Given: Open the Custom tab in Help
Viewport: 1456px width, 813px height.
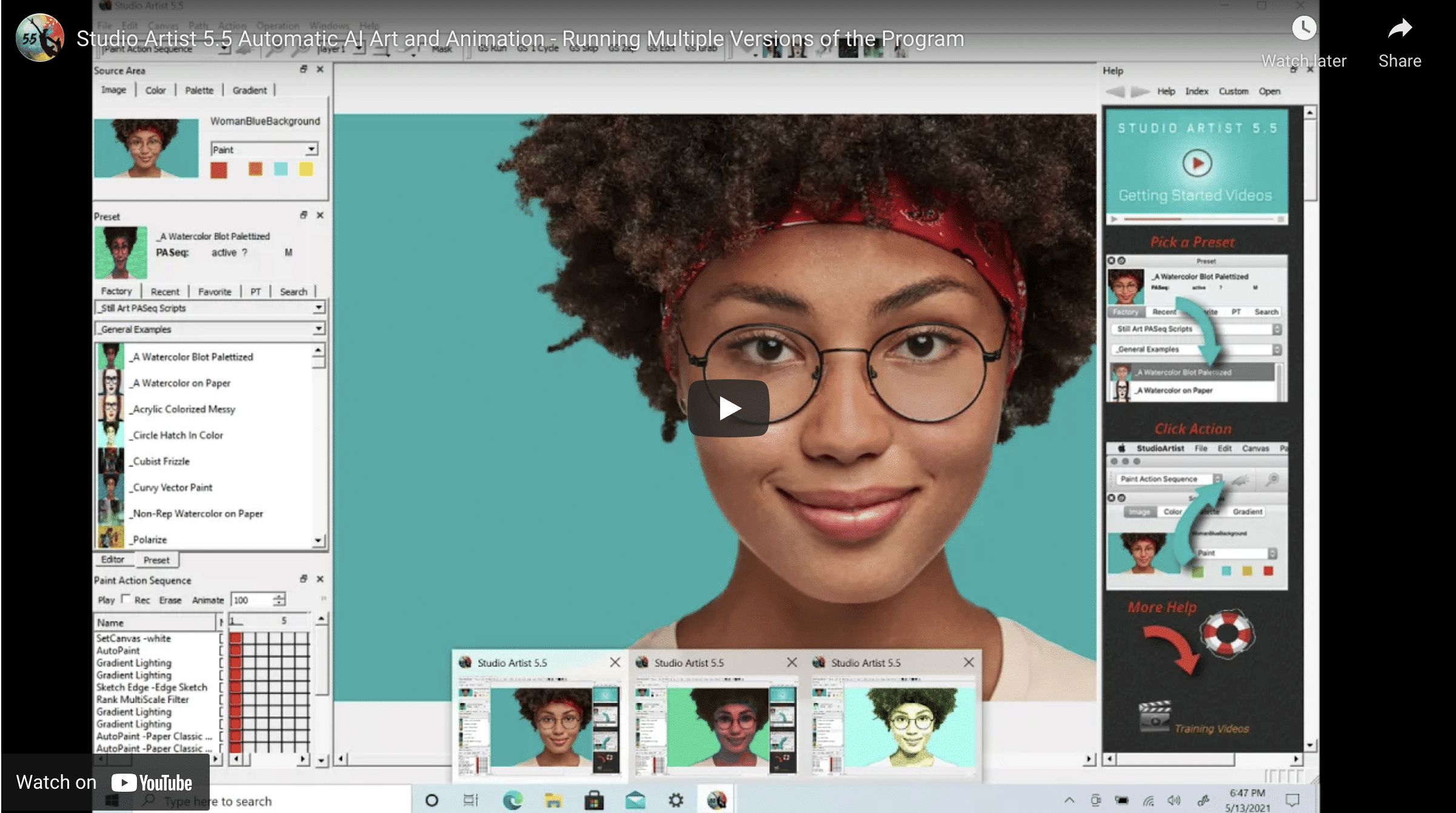Looking at the screenshot, I should 1234,91.
